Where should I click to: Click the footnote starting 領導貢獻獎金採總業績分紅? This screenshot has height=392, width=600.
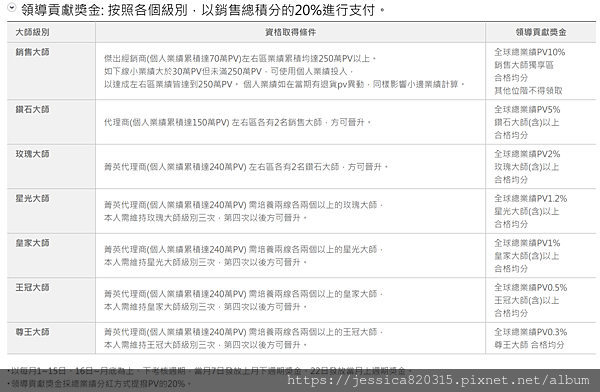pyautogui.click(x=99, y=383)
